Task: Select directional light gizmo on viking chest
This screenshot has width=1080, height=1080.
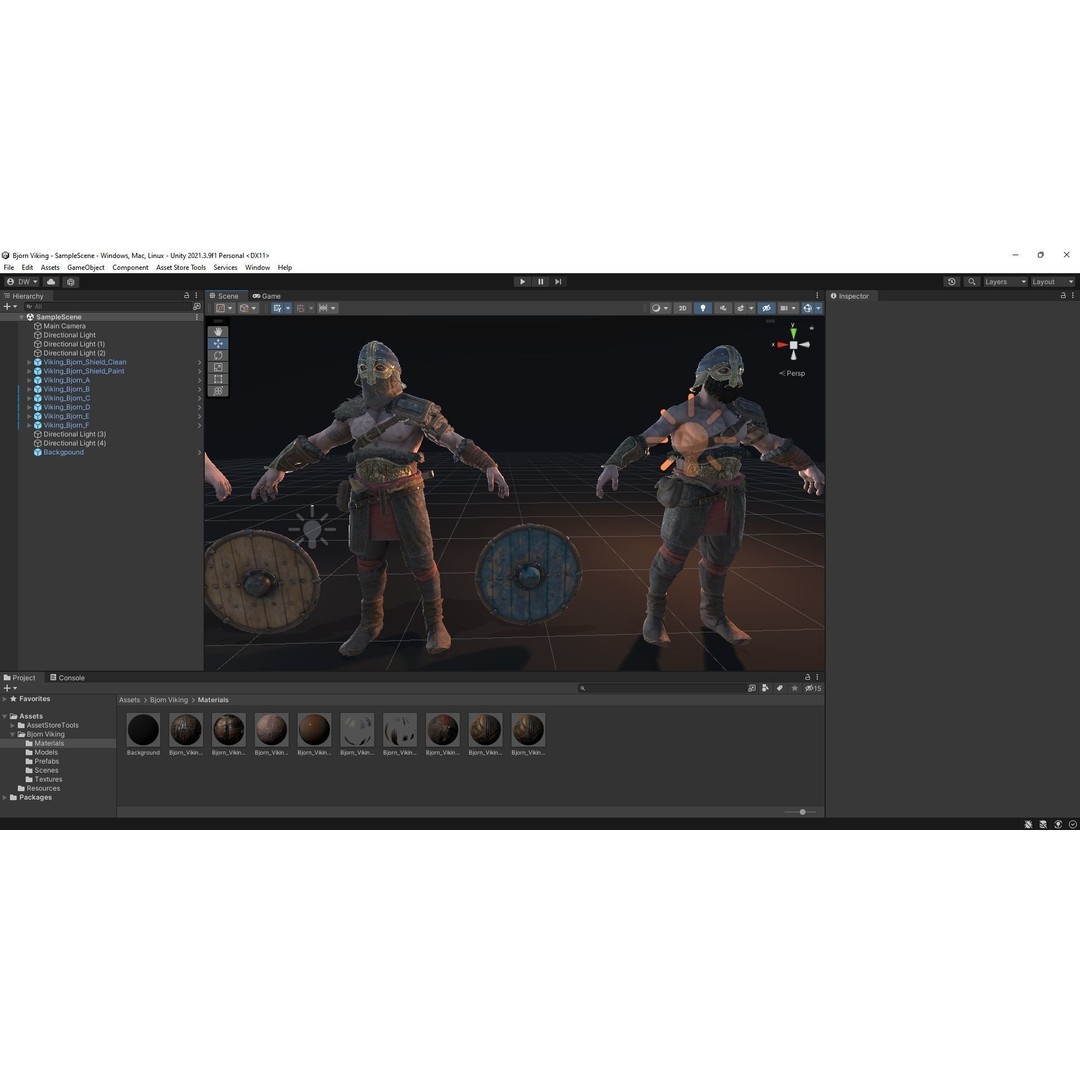Action: point(692,438)
